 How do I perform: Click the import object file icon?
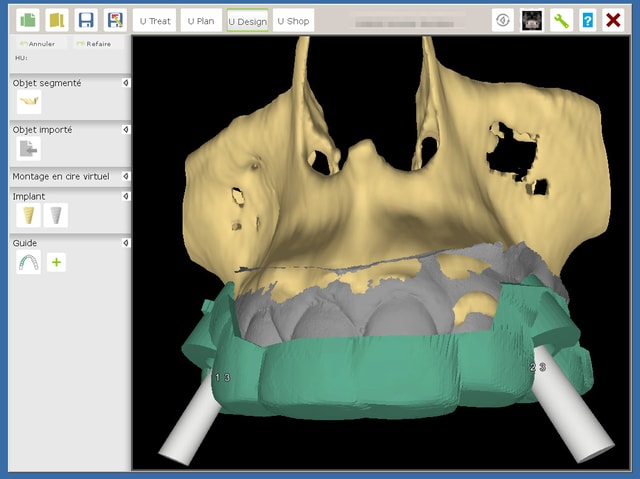28,148
